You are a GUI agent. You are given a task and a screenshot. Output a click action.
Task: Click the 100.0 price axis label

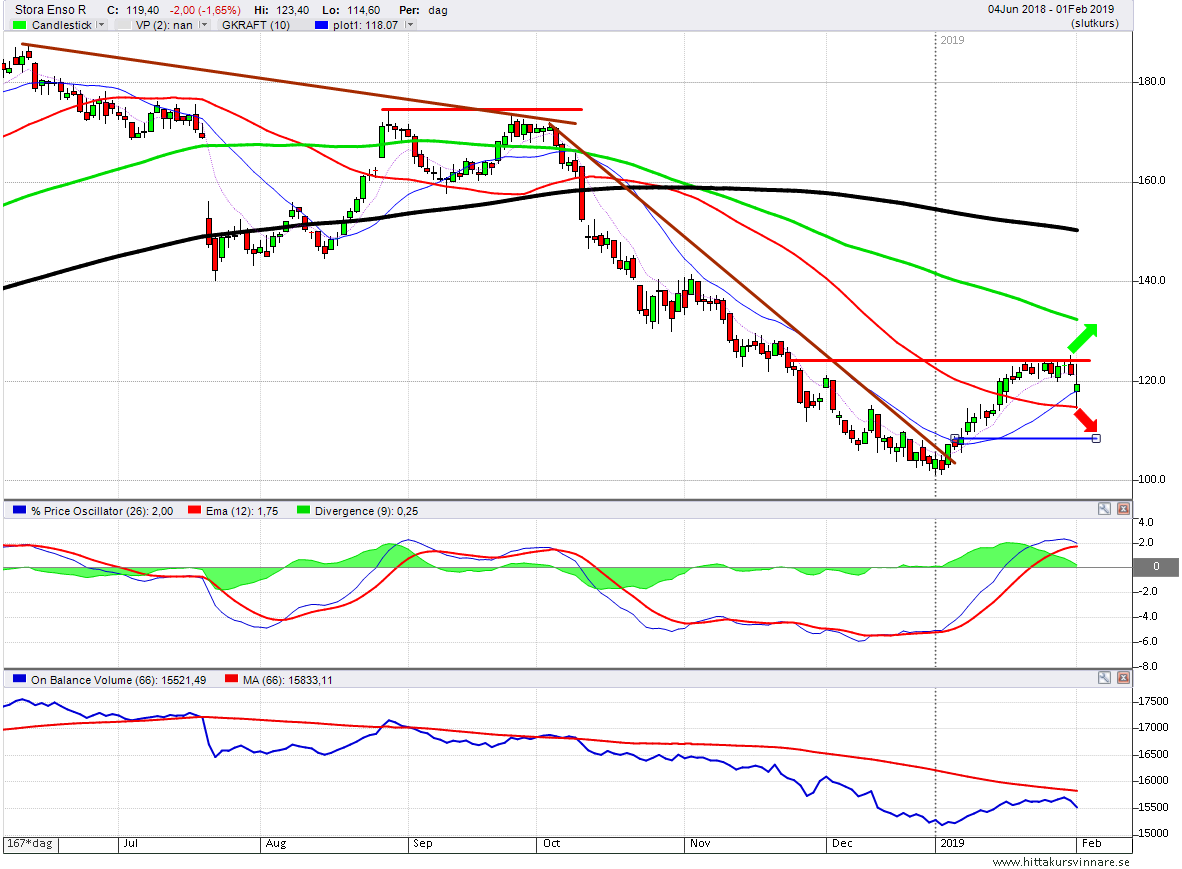tap(1151, 479)
